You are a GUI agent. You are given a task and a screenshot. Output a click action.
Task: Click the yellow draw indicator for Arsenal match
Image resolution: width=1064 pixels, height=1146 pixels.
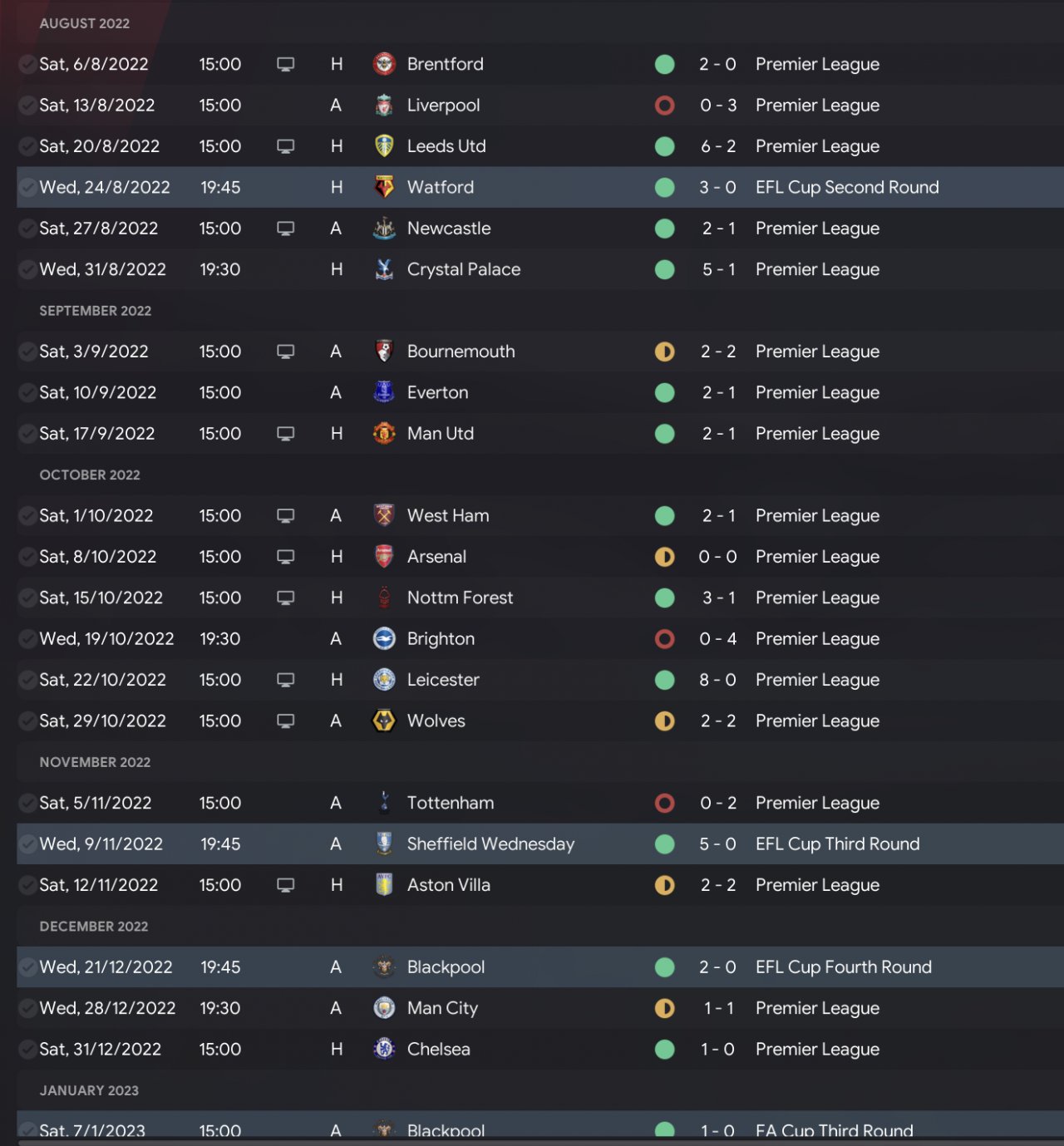pyautogui.click(x=664, y=557)
